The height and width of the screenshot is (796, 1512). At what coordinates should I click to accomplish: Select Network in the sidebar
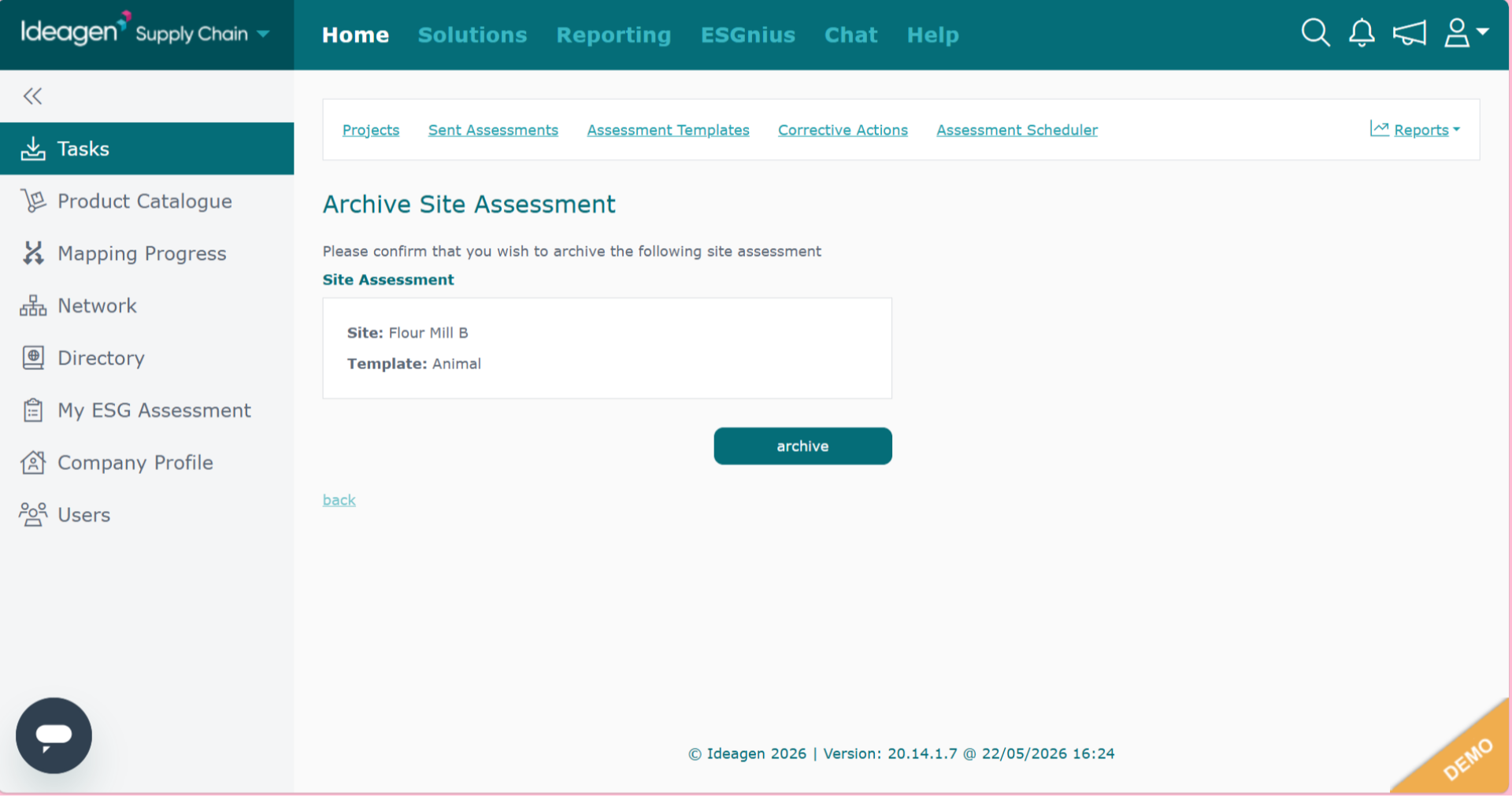146,305
